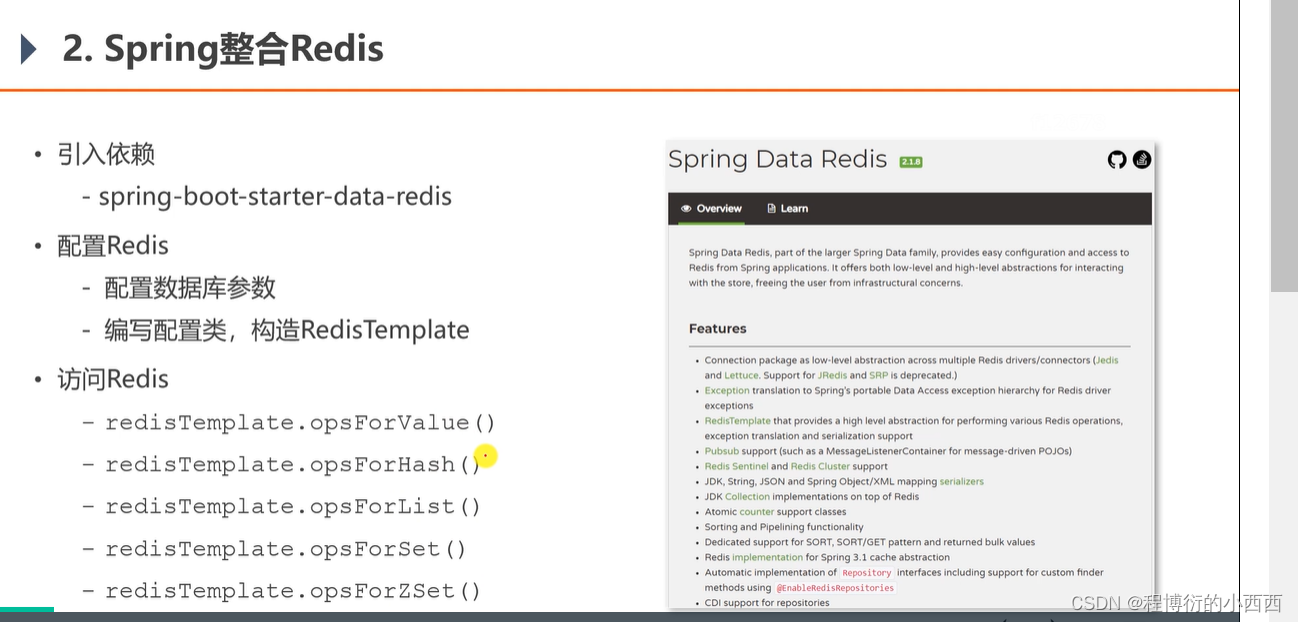Click the 2.1.8 version badge
The image size is (1298, 622).
tap(910, 162)
